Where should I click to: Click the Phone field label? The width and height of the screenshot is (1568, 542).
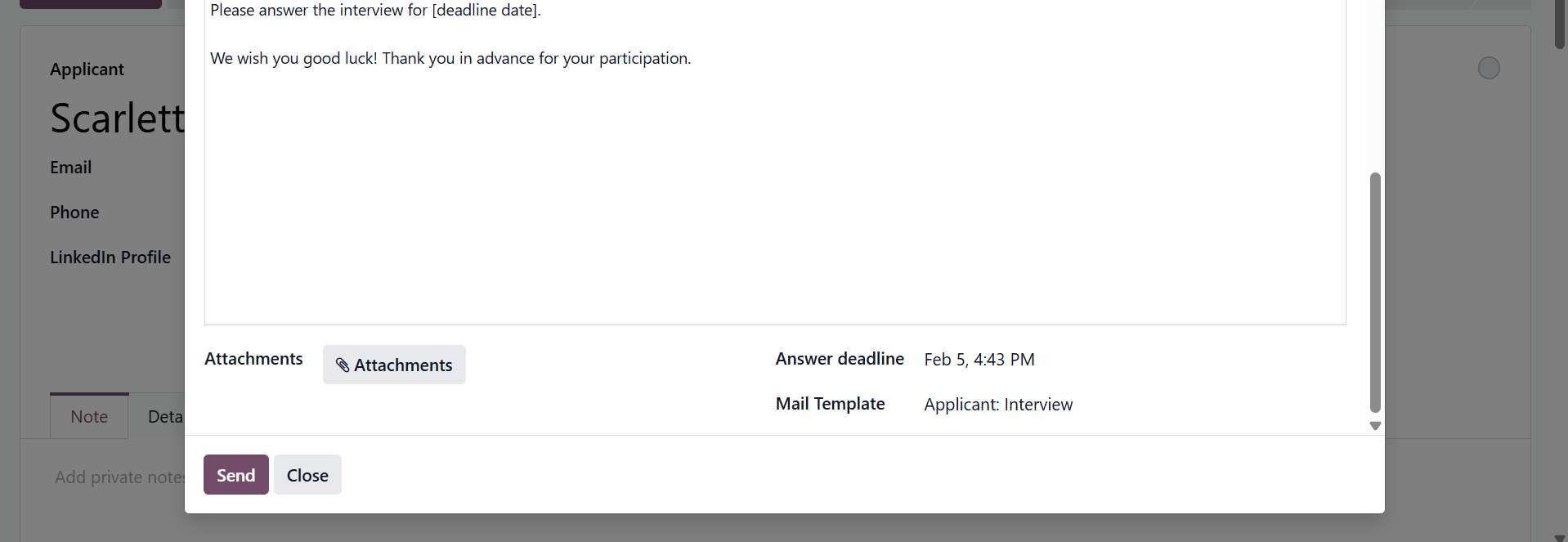pos(74,213)
